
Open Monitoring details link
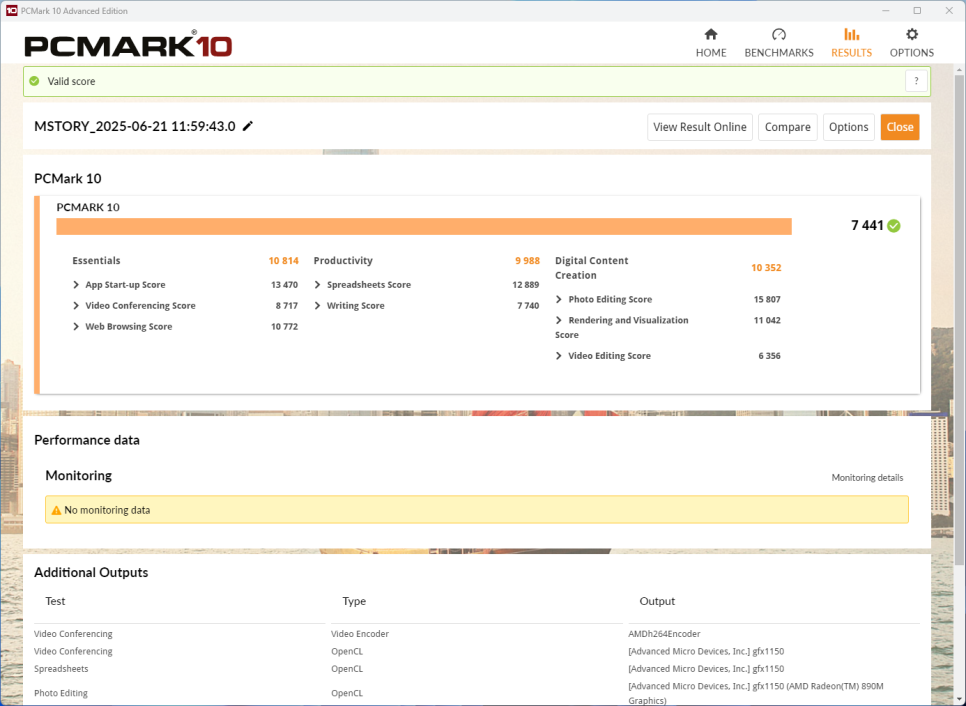867,478
